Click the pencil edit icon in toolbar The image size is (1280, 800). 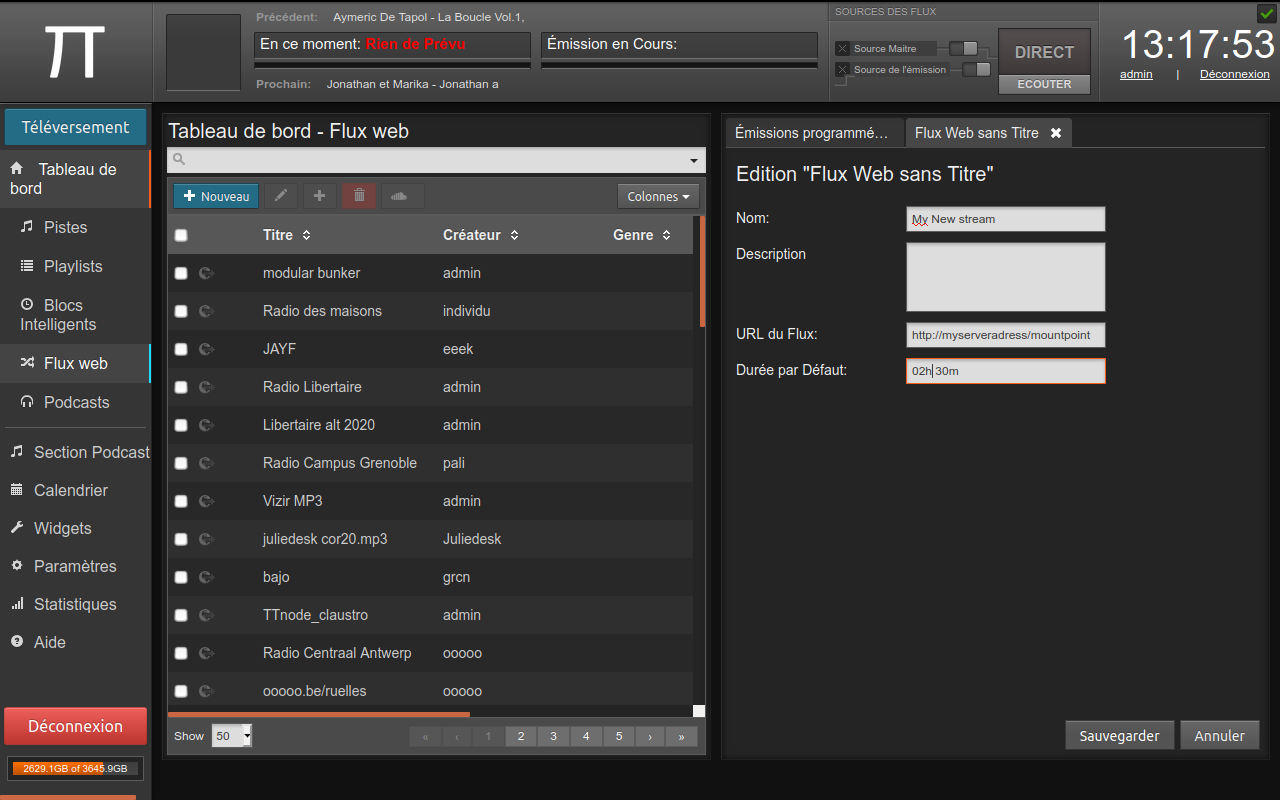[281, 196]
